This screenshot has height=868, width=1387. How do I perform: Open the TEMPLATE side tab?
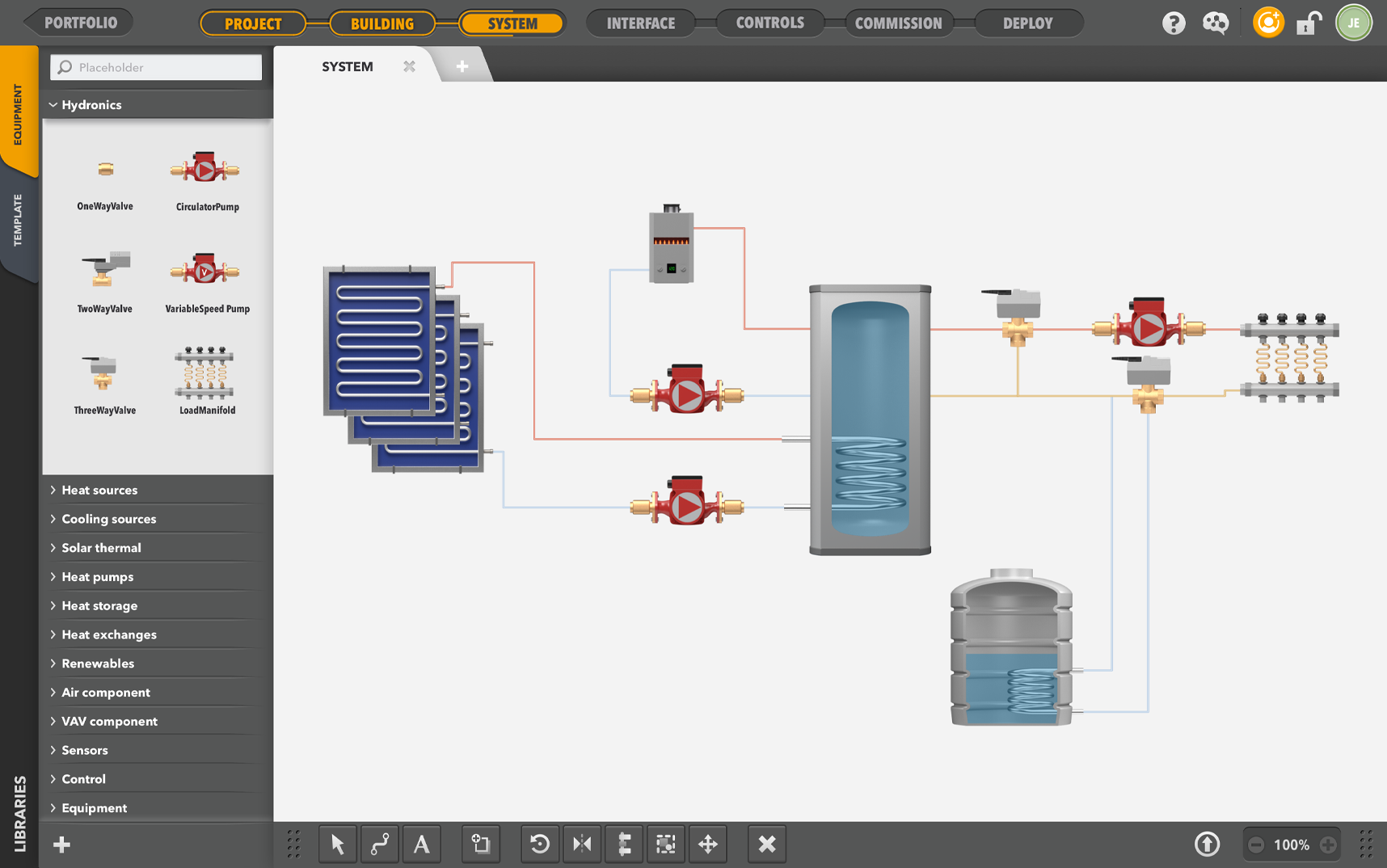tap(19, 220)
